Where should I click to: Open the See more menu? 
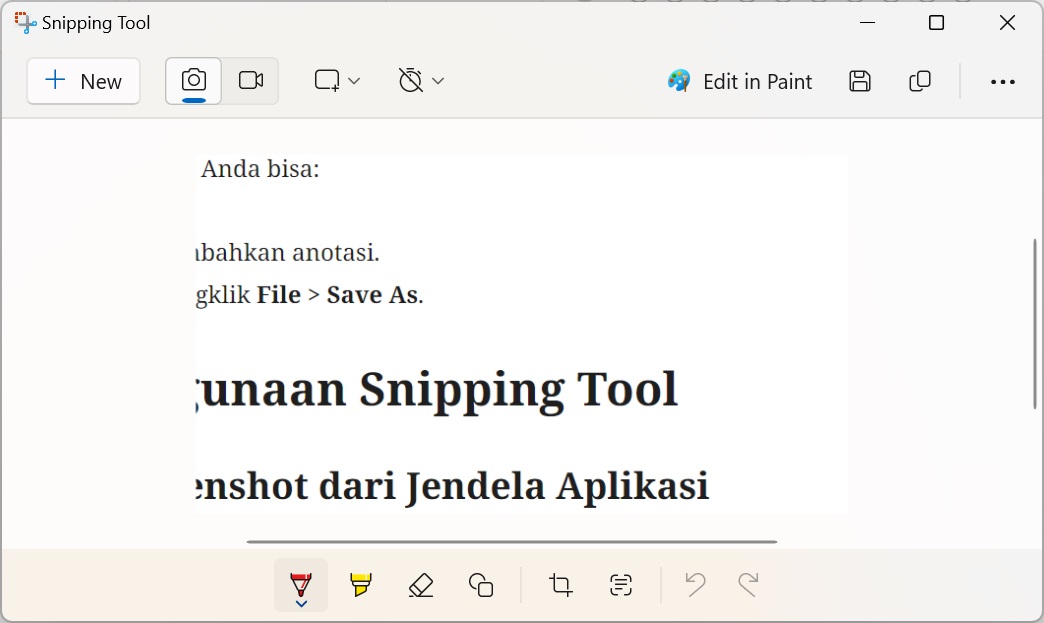tap(1003, 81)
